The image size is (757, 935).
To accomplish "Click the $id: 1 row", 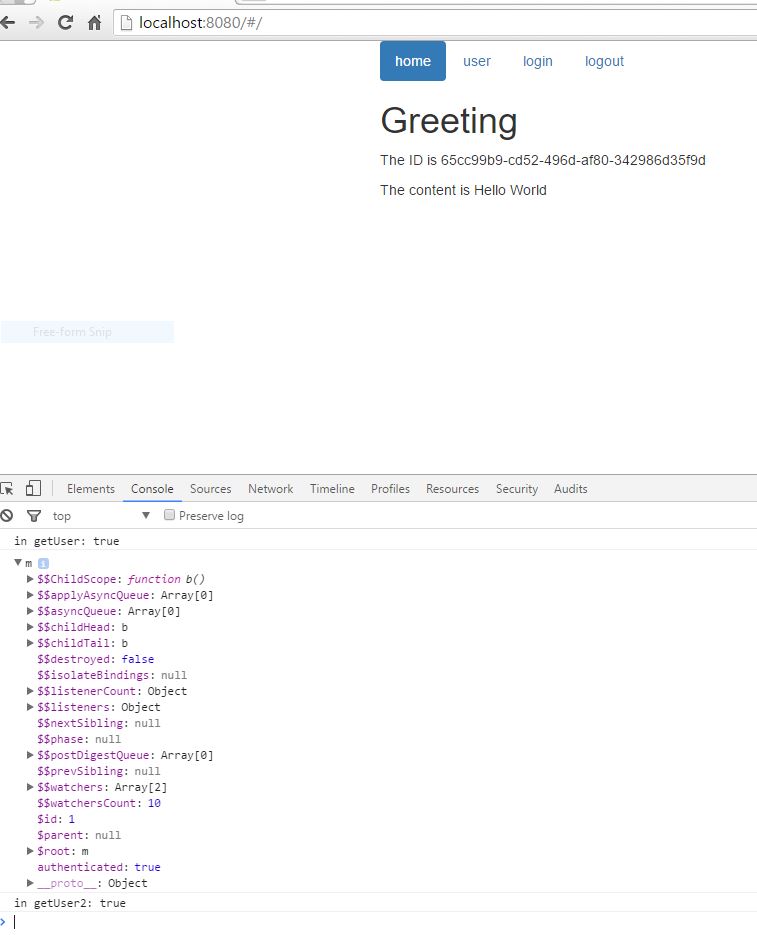I will coord(56,819).
